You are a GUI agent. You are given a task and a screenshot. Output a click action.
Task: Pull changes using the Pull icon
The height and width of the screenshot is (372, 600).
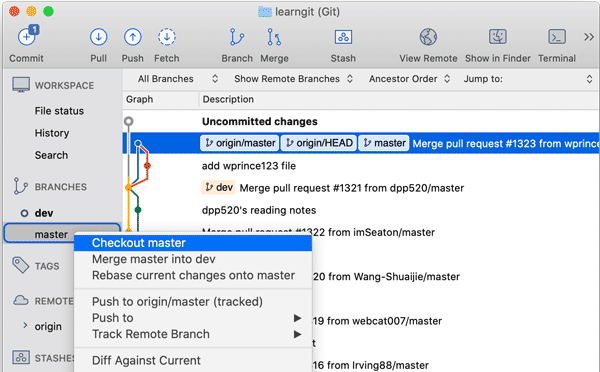[x=98, y=37]
